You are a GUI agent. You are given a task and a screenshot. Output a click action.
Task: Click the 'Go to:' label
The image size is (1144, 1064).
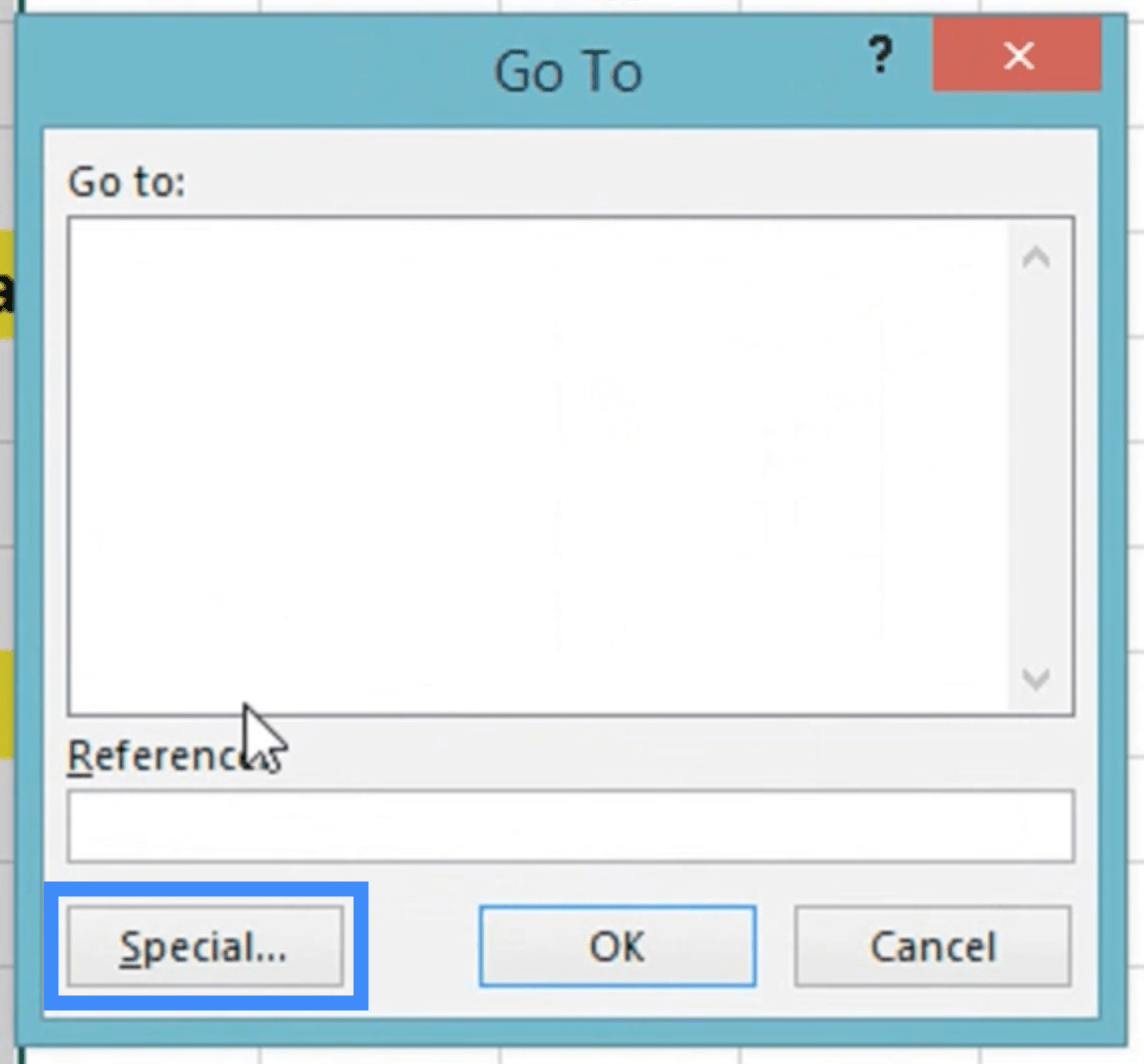126,182
